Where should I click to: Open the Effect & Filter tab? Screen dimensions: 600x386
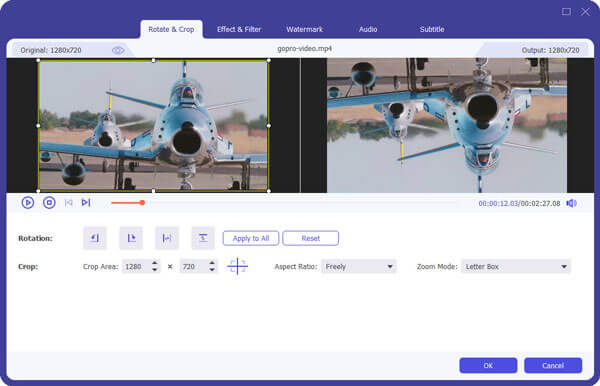pos(239,29)
